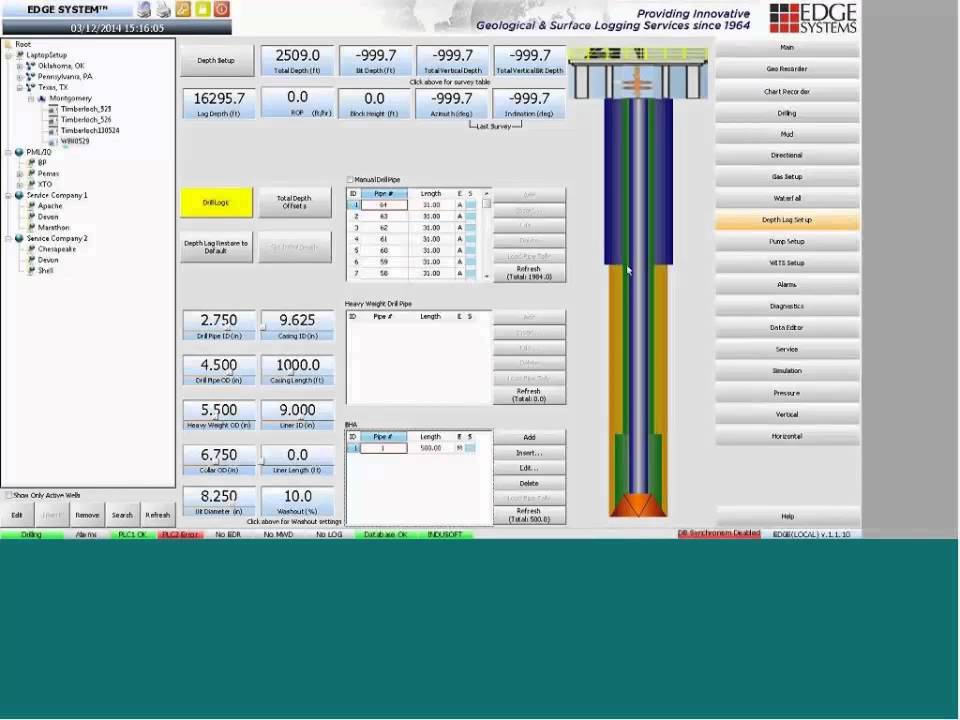Select Chesapeake under Service Company 2
Screen dimensions: 960x720
(x=57, y=249)
